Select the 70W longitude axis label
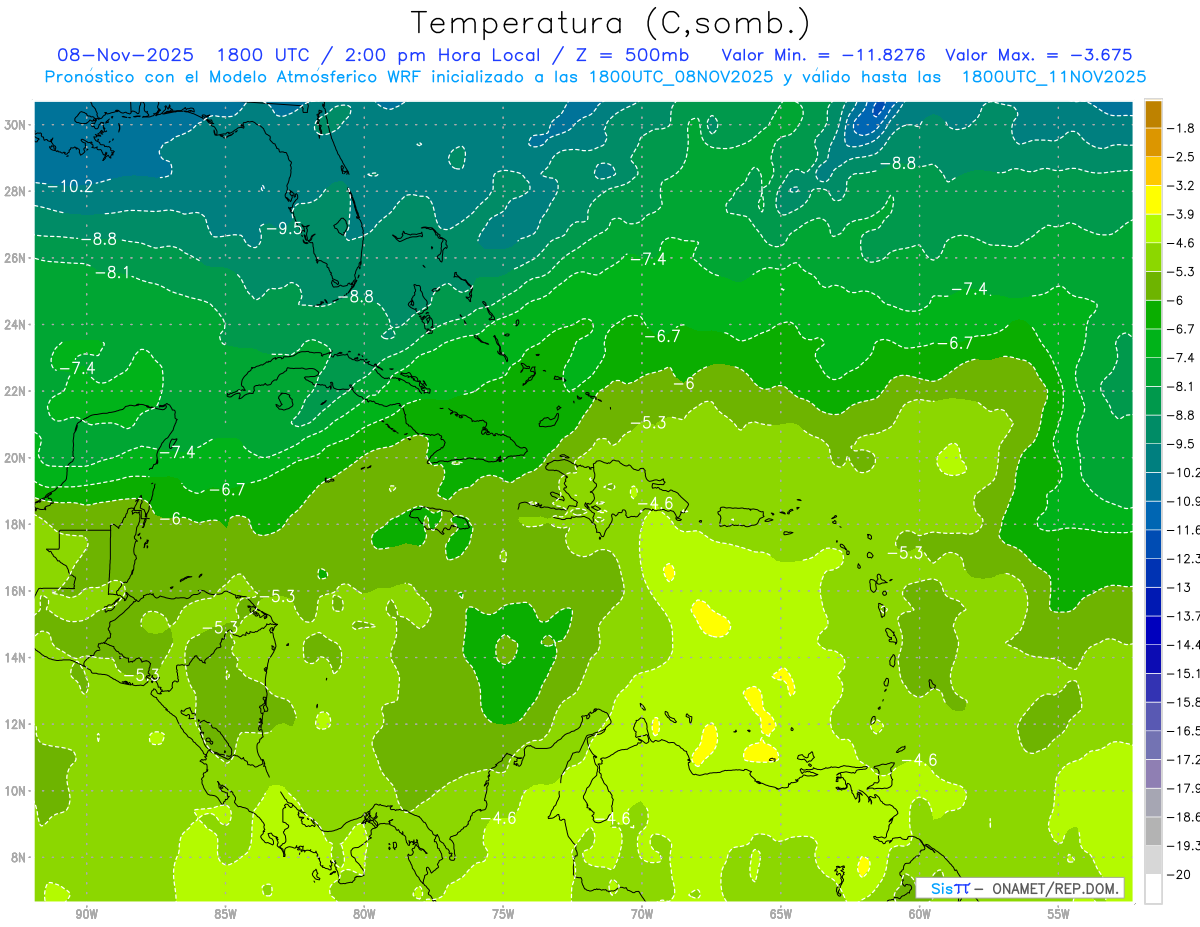 point(642,914)
